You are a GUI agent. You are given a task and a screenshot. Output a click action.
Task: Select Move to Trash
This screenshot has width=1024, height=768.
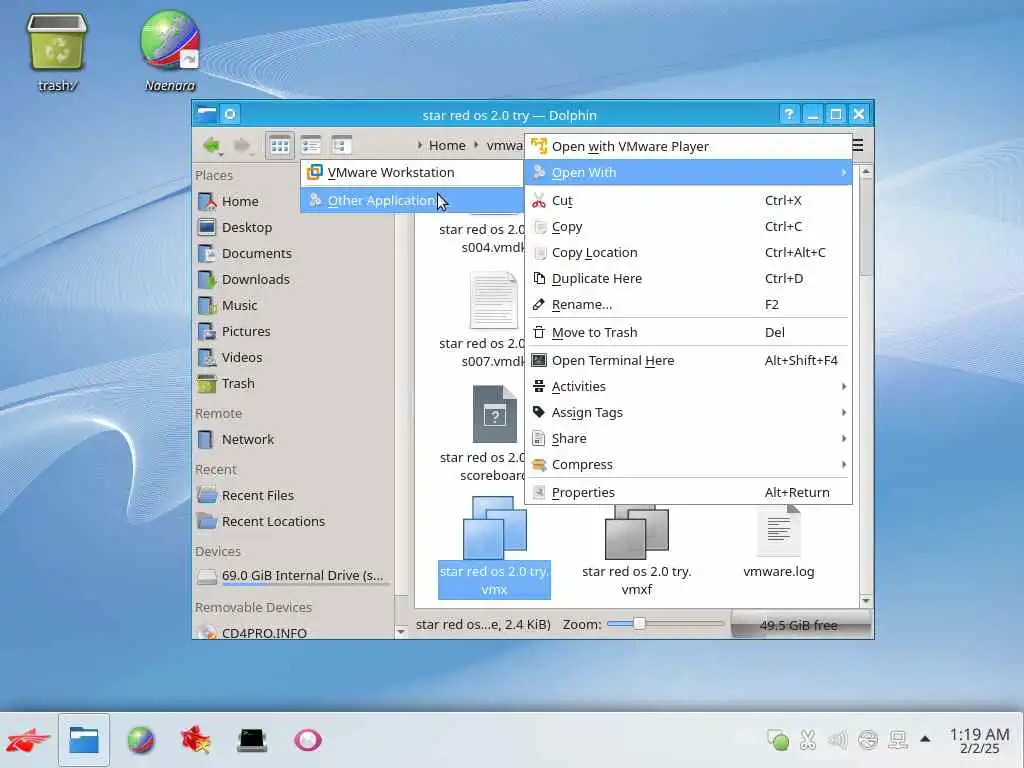(x=688, y=332)
